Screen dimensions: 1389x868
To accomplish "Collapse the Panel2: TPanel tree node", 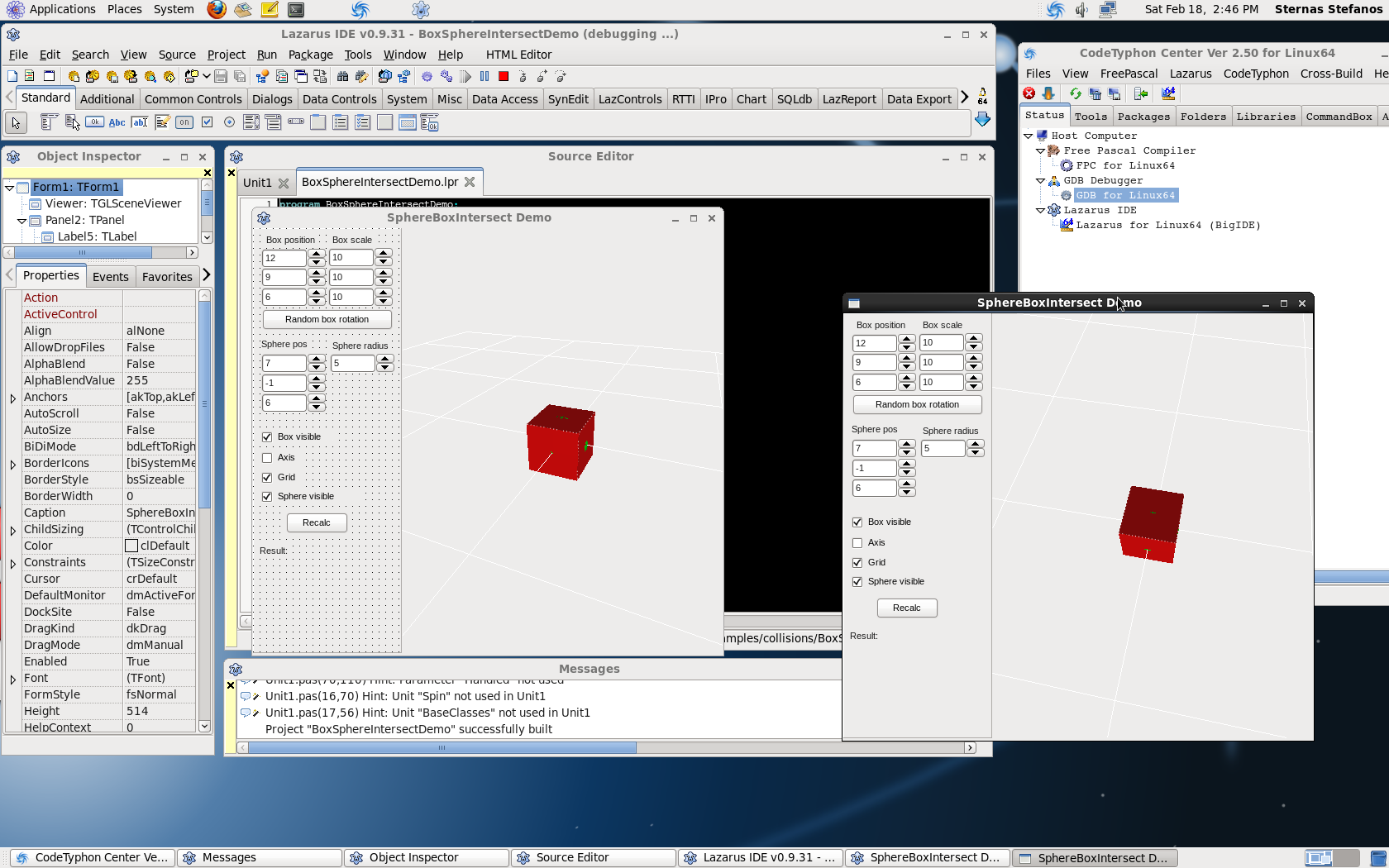I will [22, 221].
